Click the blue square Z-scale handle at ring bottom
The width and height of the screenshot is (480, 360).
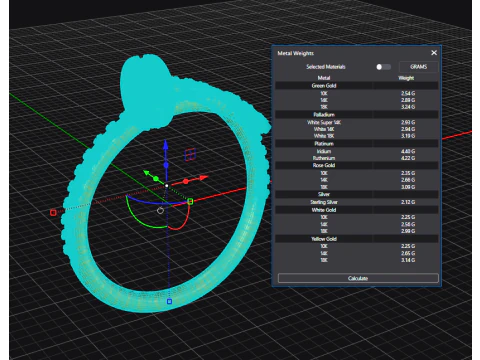pyautogui.click(x=169, y=301)
